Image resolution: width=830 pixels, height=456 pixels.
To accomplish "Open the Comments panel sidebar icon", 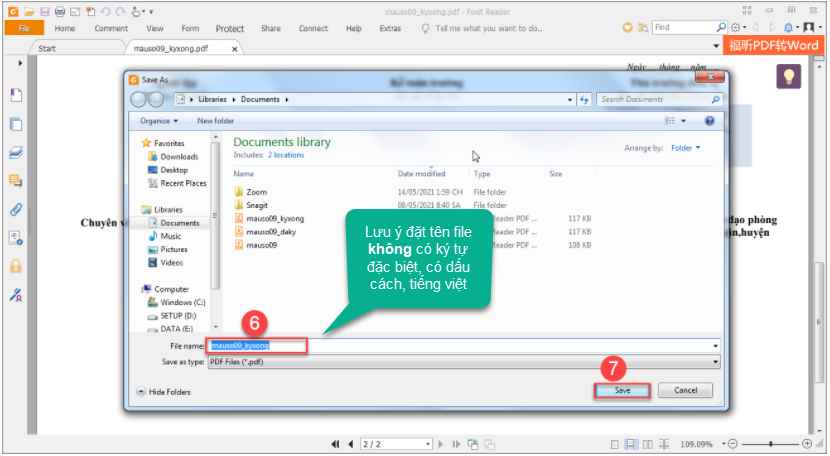I will 16,181.
